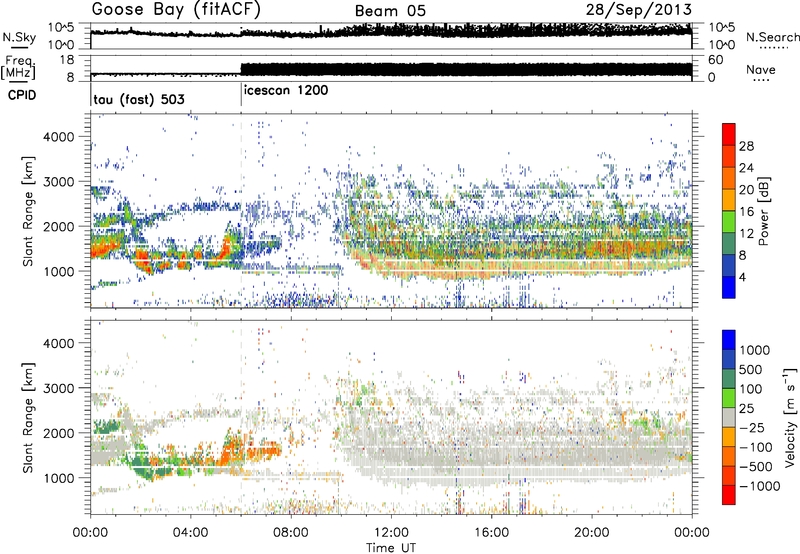
Task: Click the '20:00' time tick label
Action: [591, 533]
